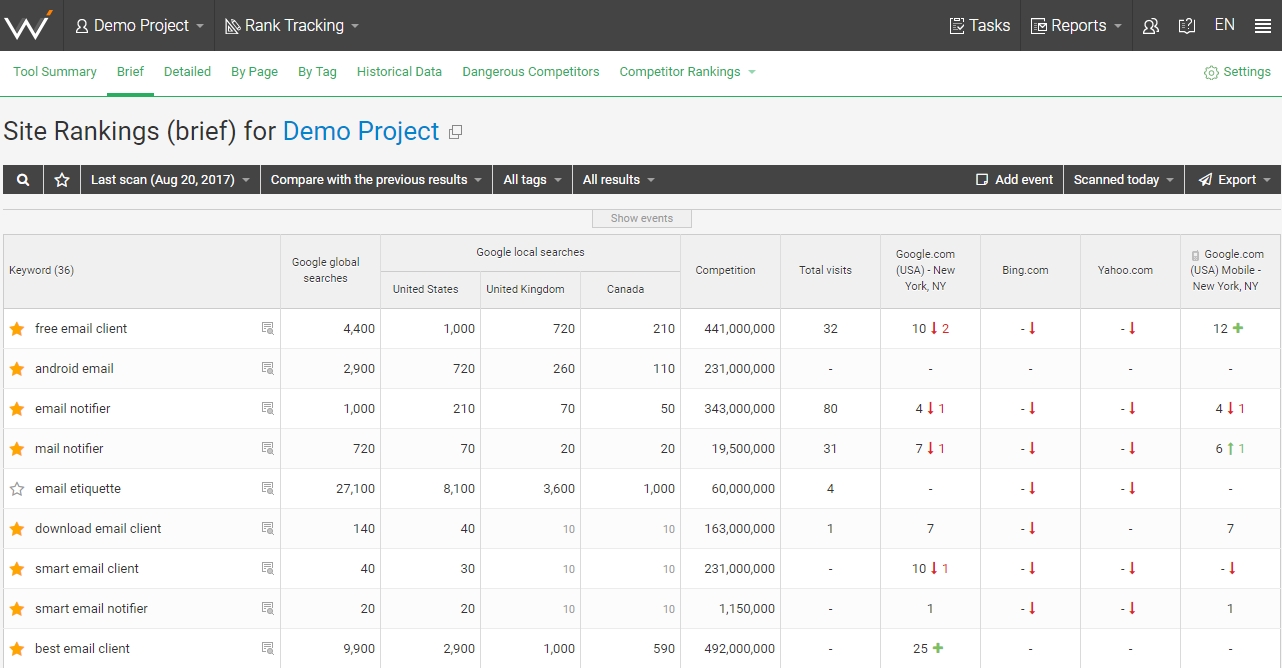Image resolution: width=1282 pixels, height=668 pixels.
Task: Sort by Keyword (36) column header
Action: [142, 271]
